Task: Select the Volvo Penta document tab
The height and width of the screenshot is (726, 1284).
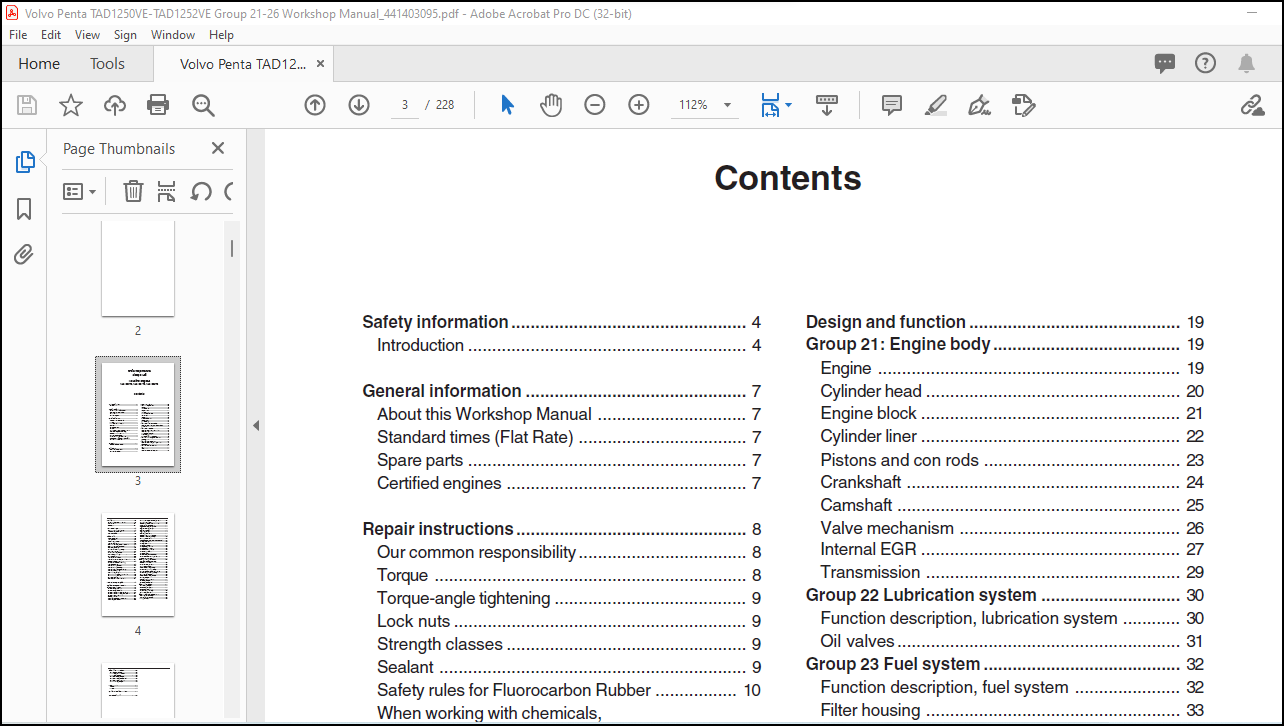Action: point(242,63)
